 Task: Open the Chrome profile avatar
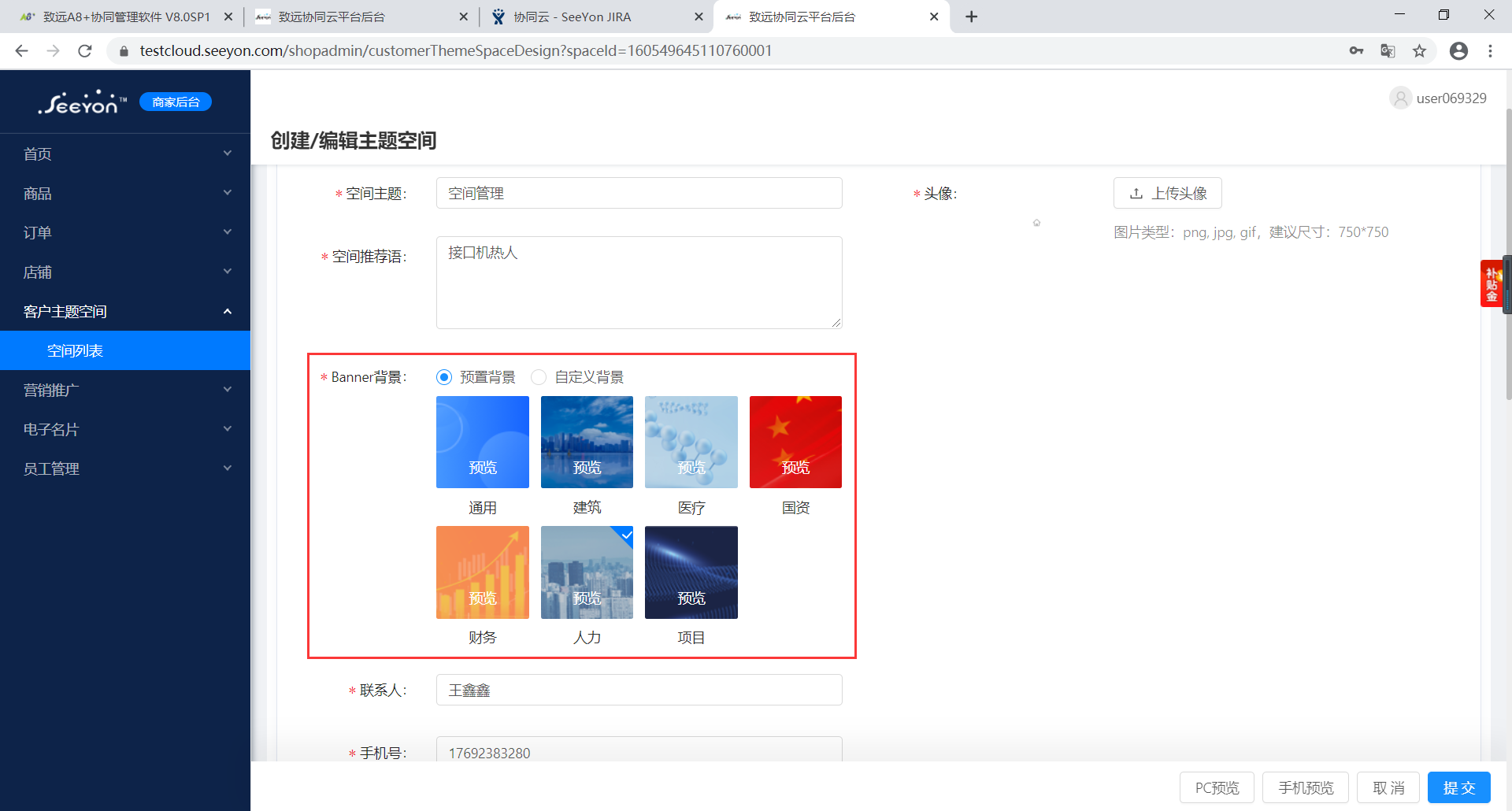pos(1458,50)
